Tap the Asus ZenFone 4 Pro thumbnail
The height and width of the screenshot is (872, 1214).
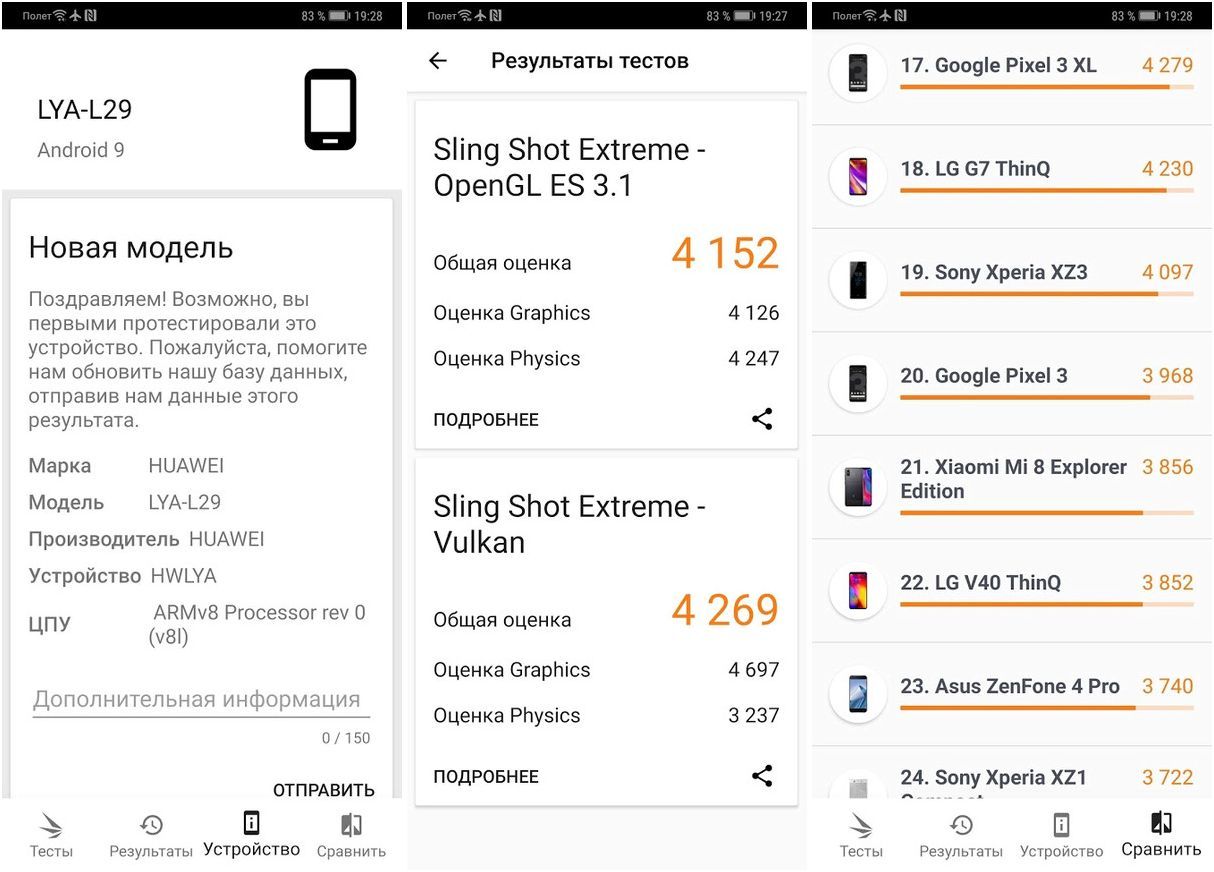tap(856, 694)
